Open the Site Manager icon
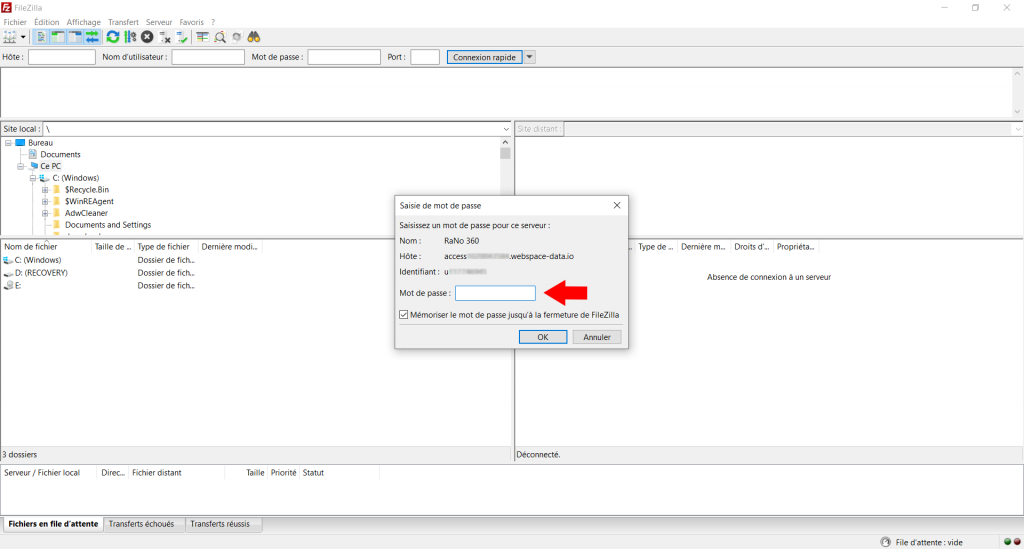The width and height of the screenshot is (1024, 549). tap(11, 37)
